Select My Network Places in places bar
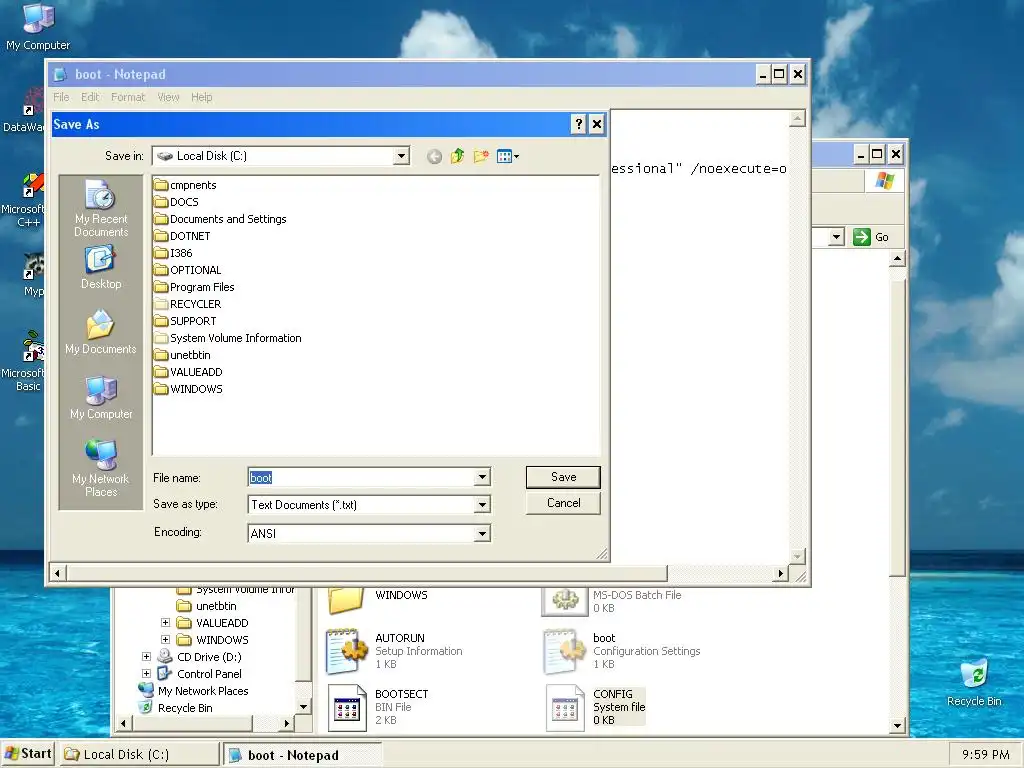Screen dimensions: 1024x768 click(101, 468)
